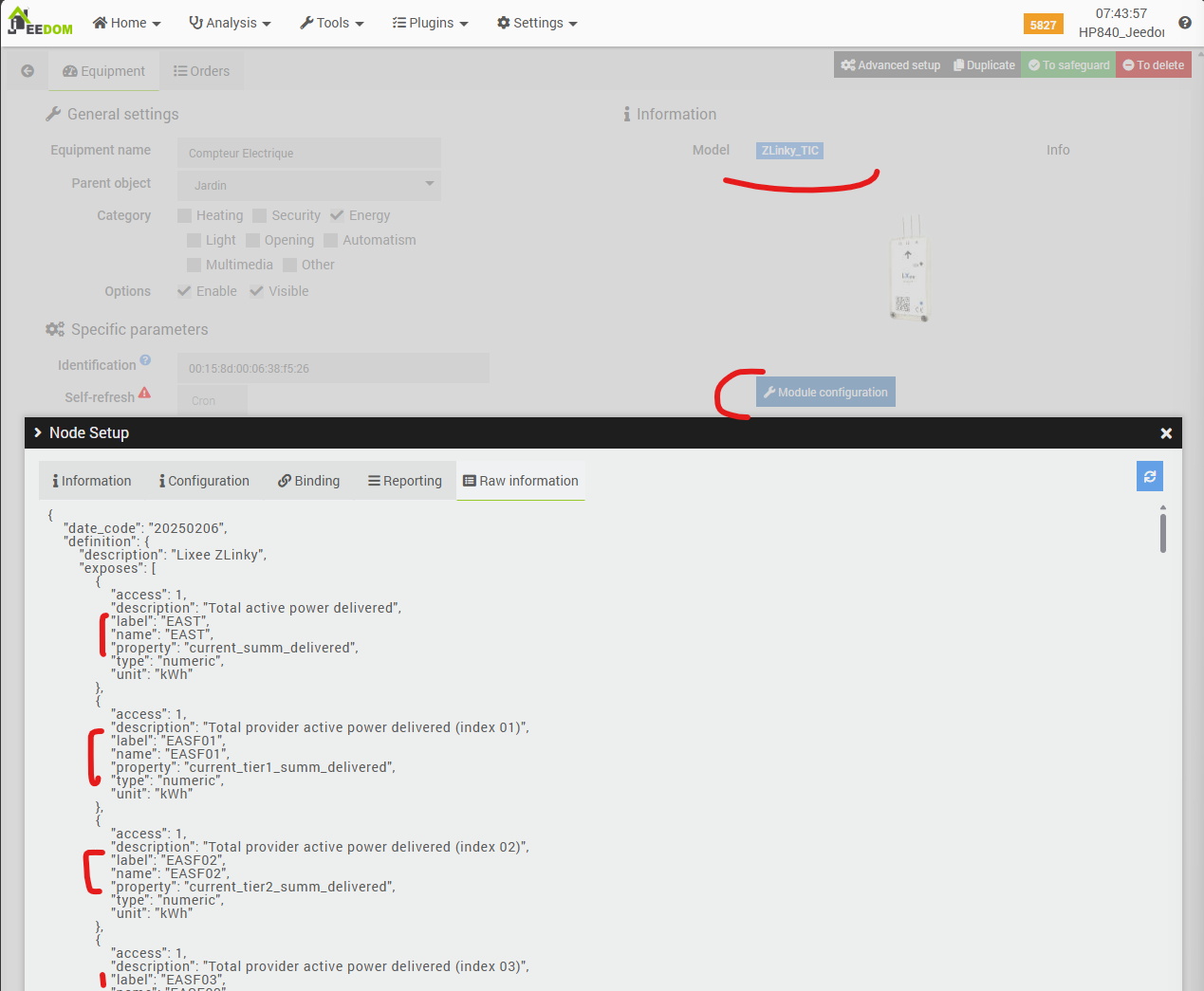Click the Advanced setup button
Image resolution: width=1204 pixels, height=991 pixels.
click(x=890, y=65)
